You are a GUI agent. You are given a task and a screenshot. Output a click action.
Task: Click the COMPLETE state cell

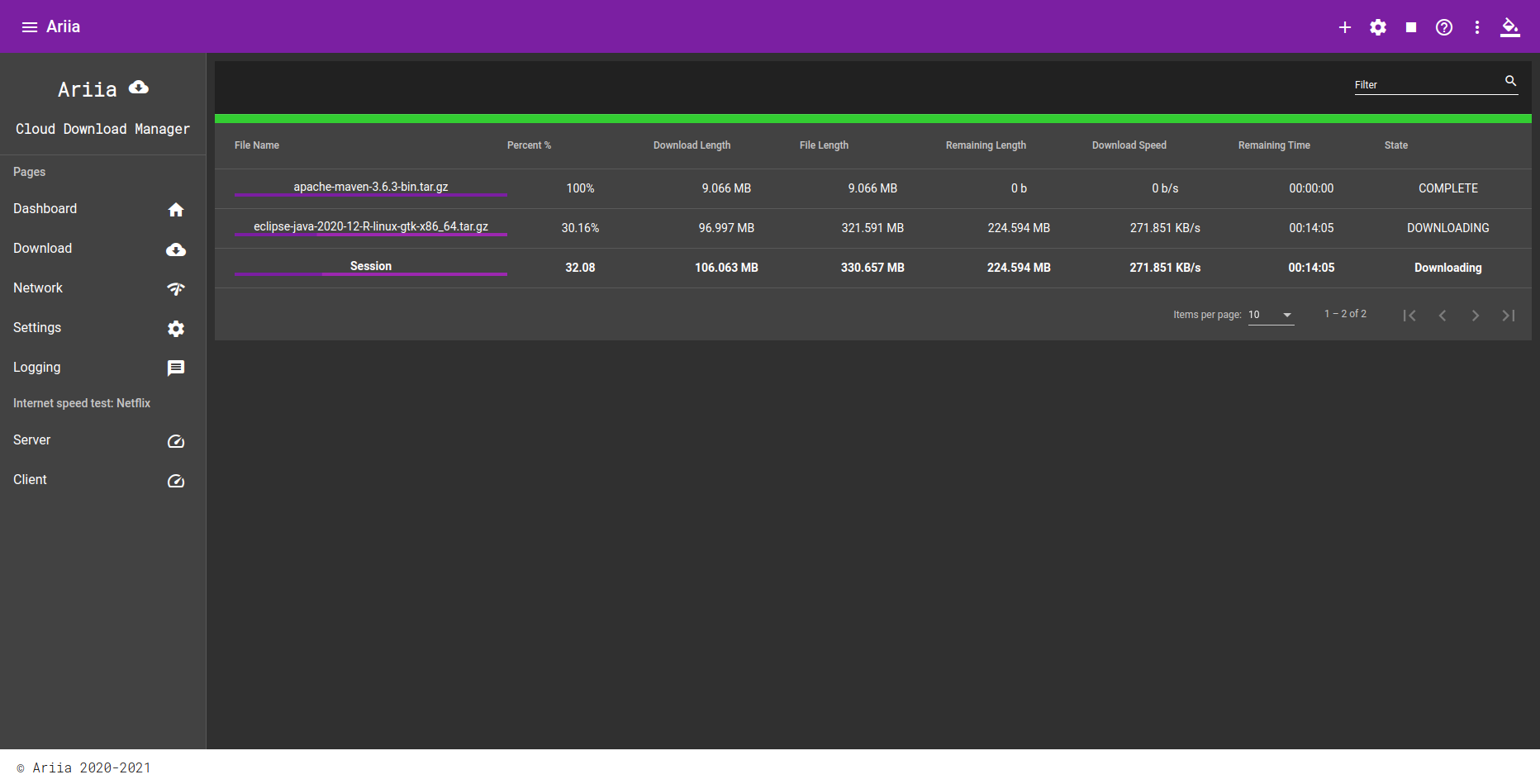(x=1448, y=188)
